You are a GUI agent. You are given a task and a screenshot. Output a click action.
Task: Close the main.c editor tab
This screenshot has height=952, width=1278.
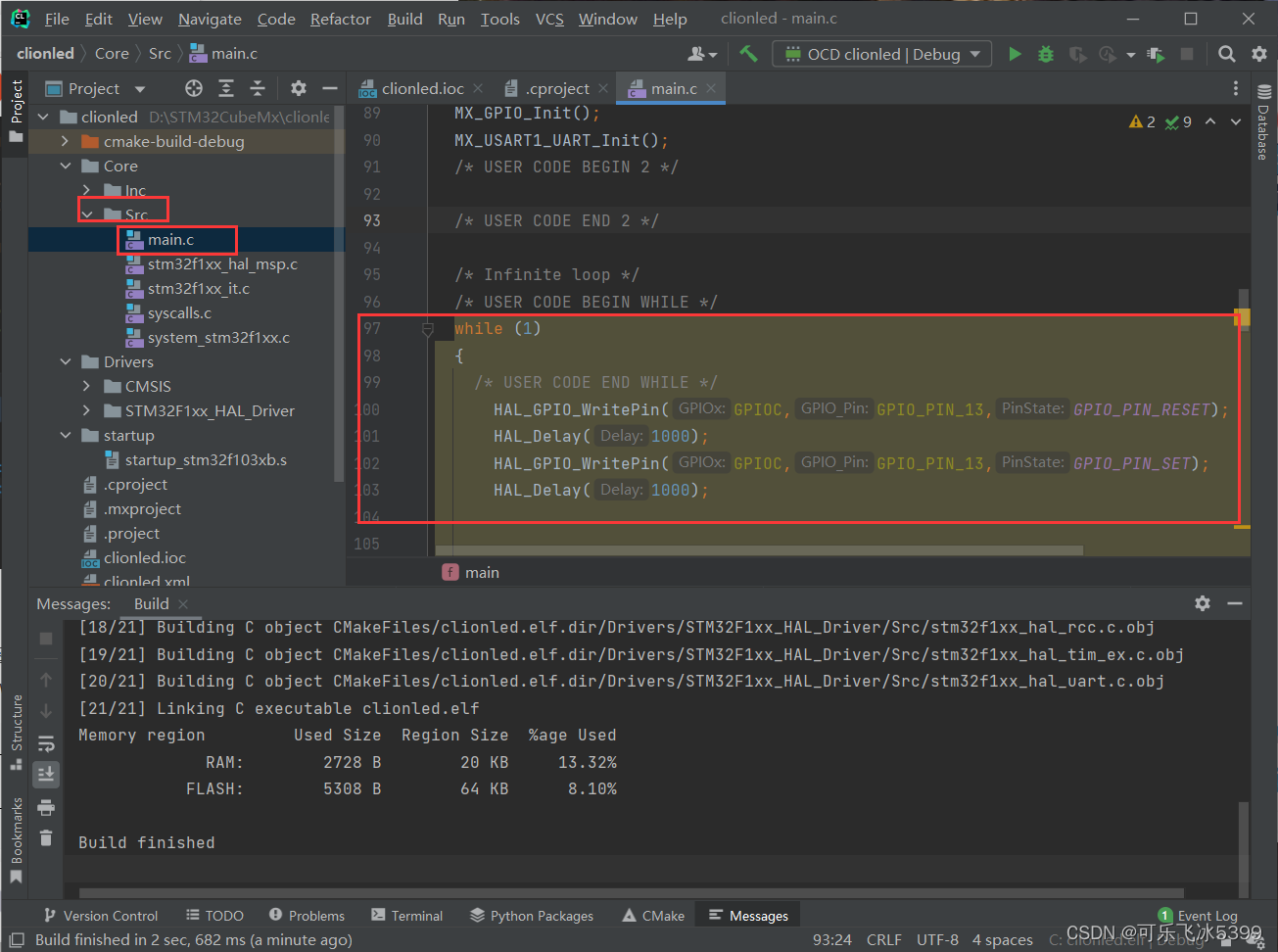(x=711, y=88)
